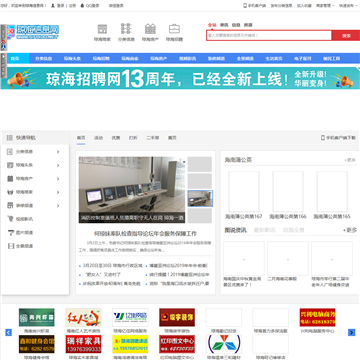The image size is (360, 360).
Task: Focus the search keyword input field
Action: click(269, 35)
